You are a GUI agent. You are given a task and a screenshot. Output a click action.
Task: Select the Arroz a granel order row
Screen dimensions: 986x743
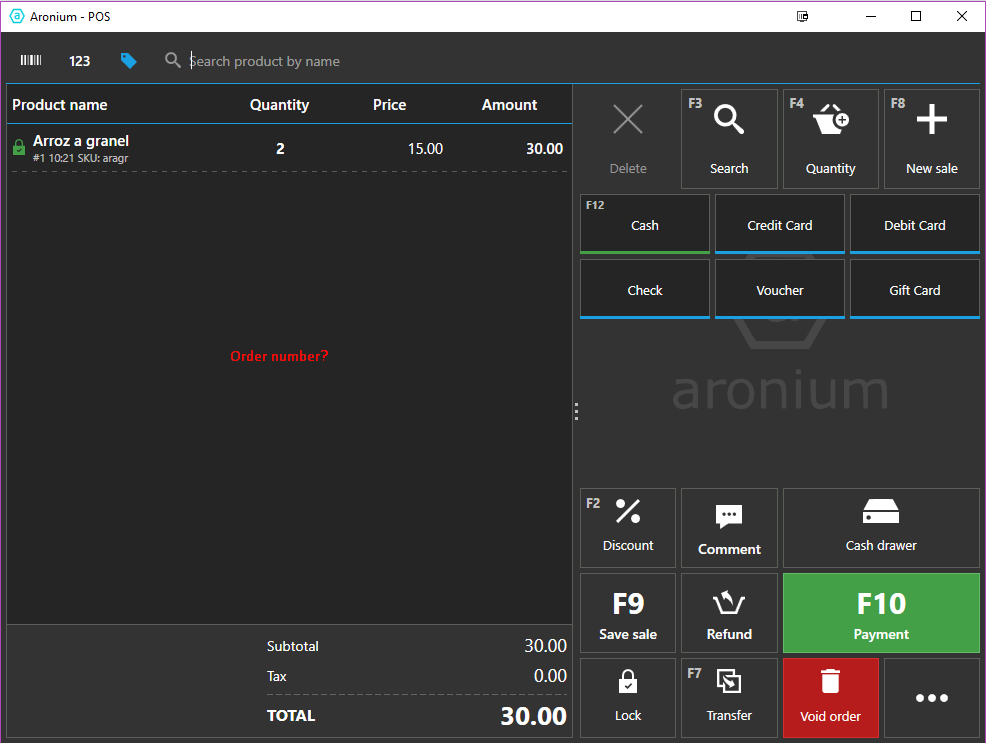pyautogui.click(x=288, y=148)
